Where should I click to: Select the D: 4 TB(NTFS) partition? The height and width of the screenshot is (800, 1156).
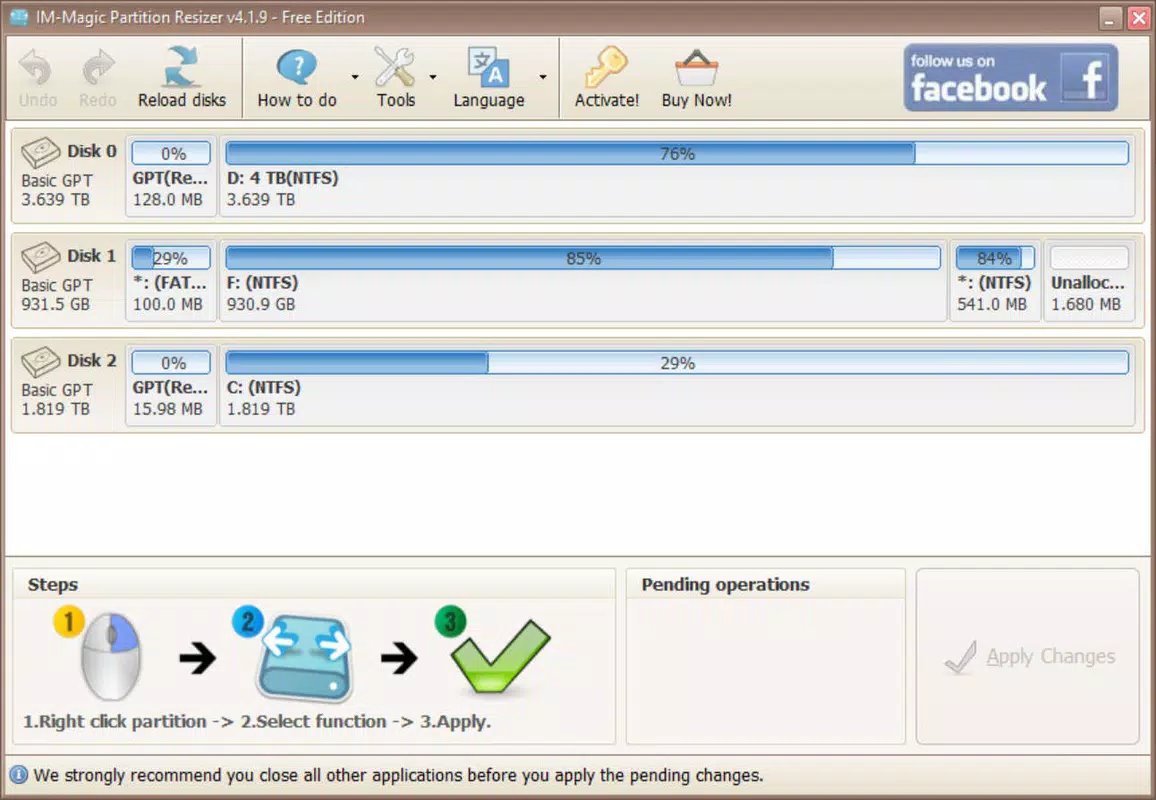tap(677, 175)
